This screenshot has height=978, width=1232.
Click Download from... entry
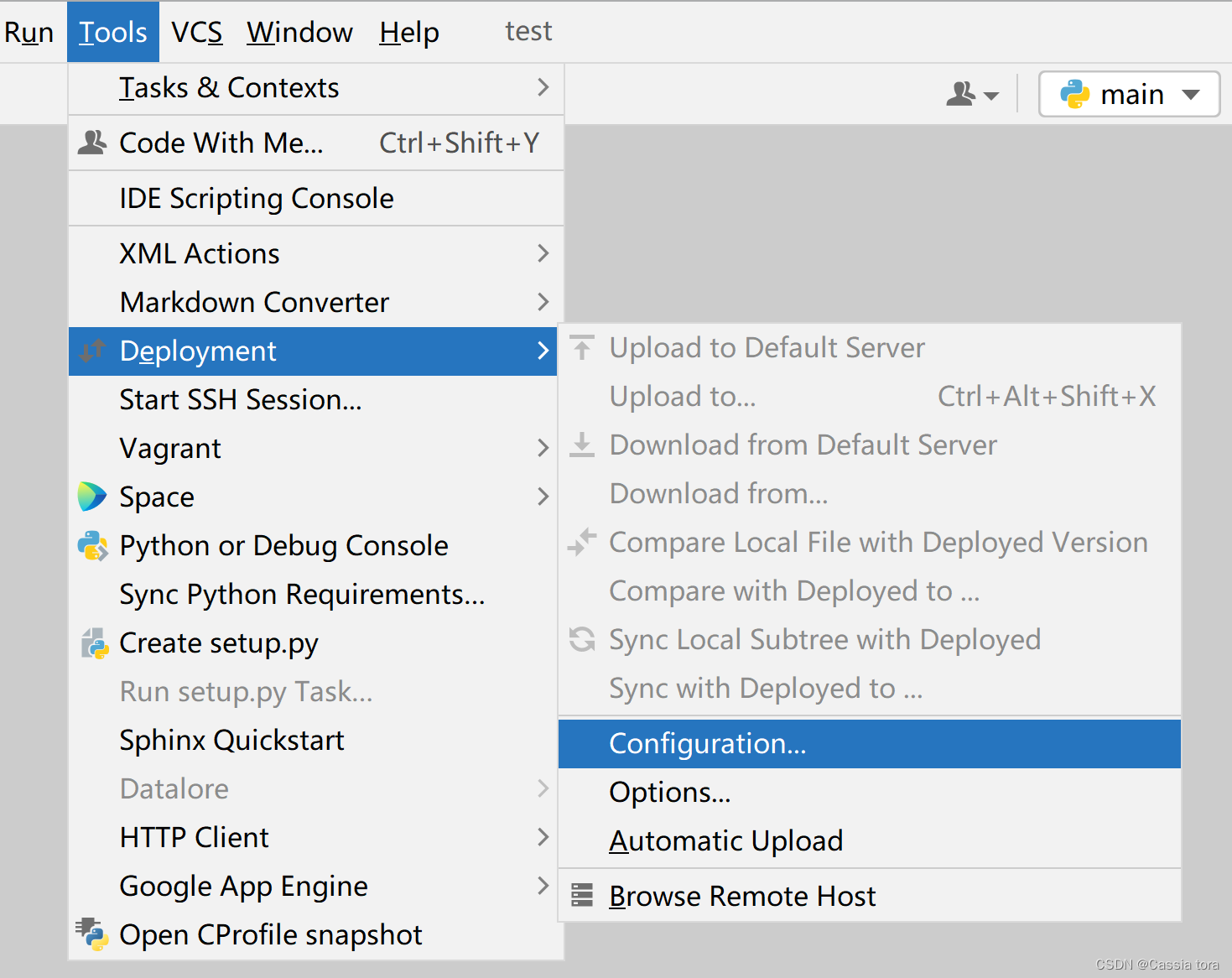click(x=870, y=493)
